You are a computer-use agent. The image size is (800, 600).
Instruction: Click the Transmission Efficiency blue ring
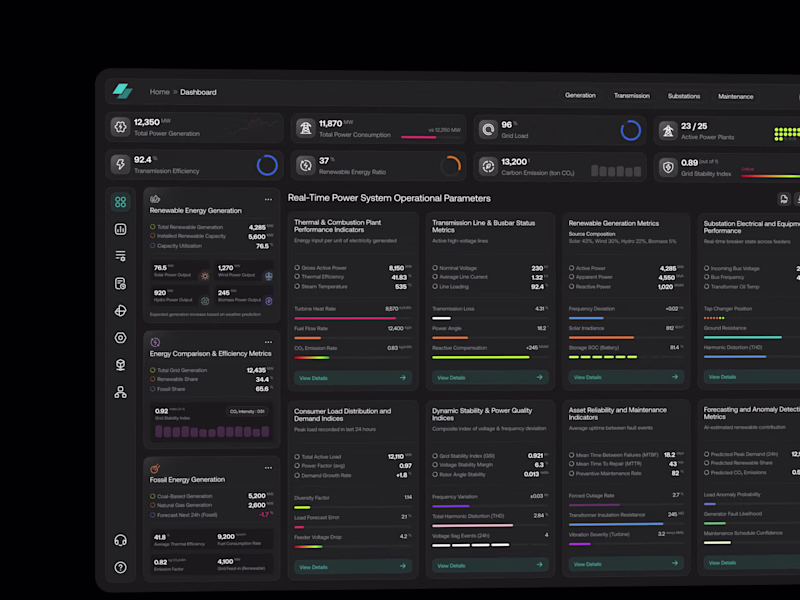pyautogui.click(x=267, y=165)
